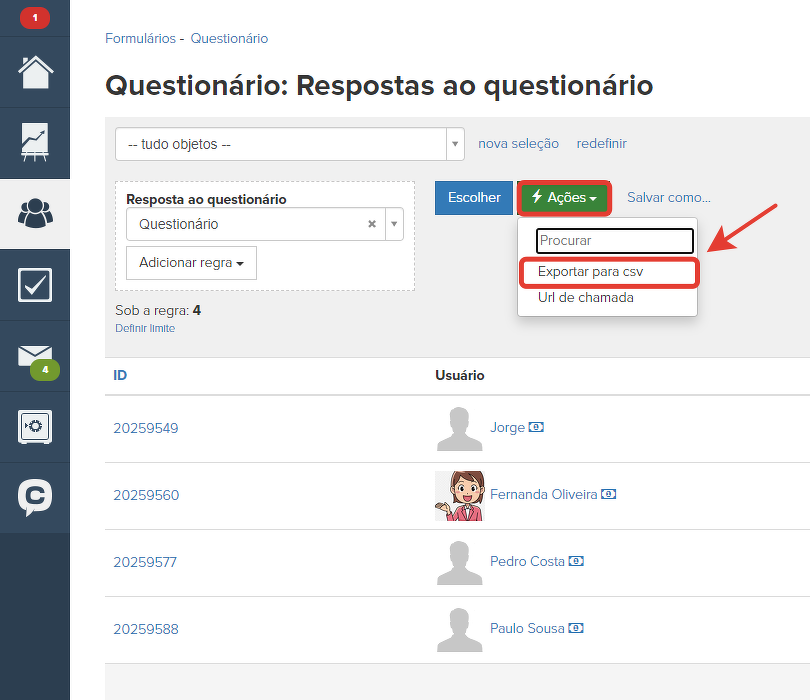The image size is (810, 700).
Task: Click the Procurar search field
Action: [x=614, y=241]
